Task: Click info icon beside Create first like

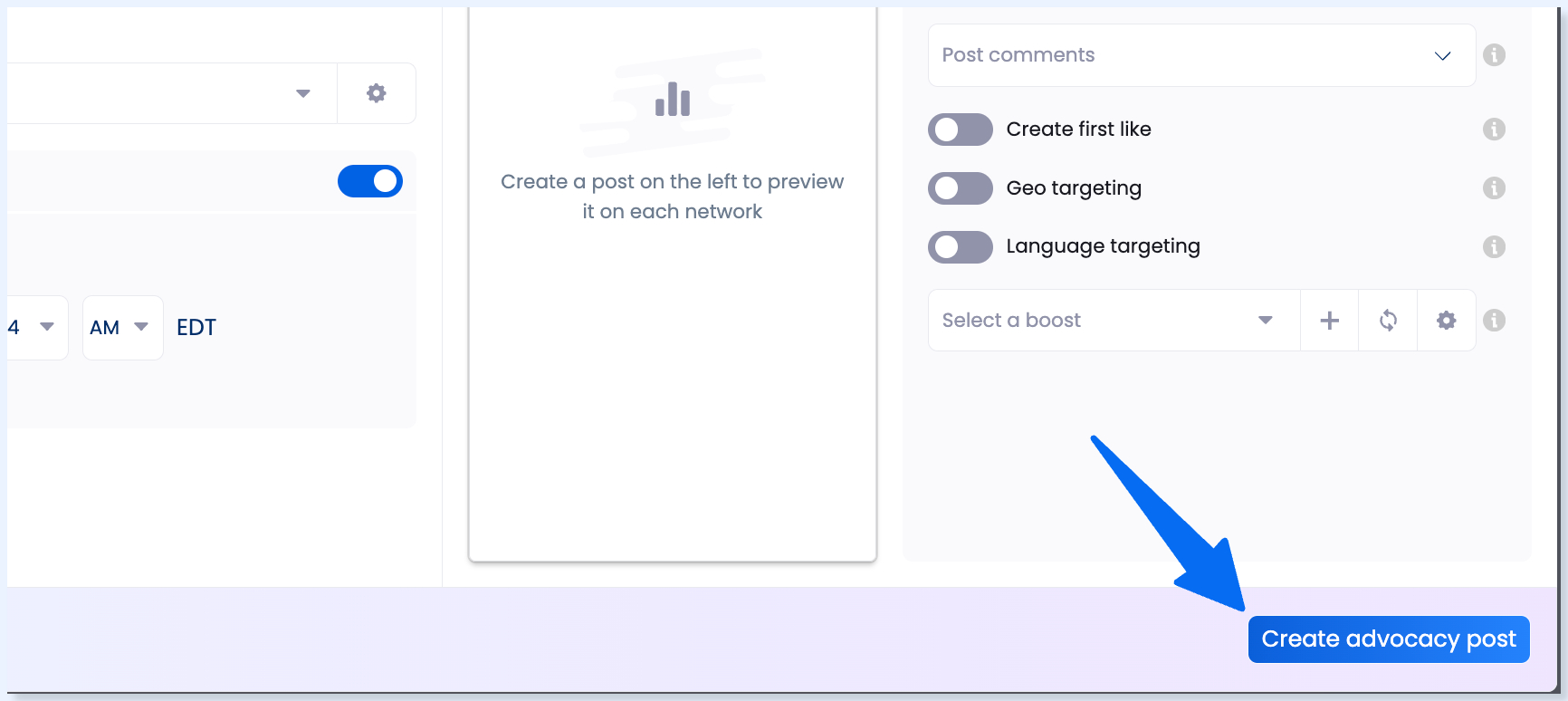Action: pos(1494,130)
